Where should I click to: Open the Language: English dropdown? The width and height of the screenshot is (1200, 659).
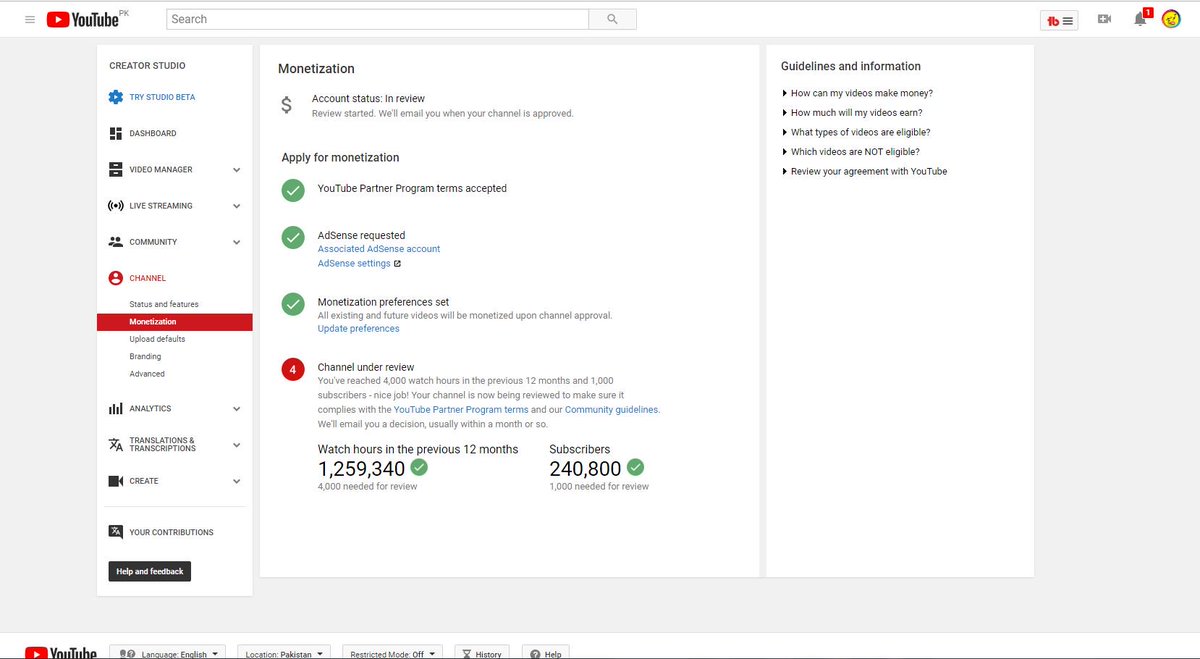168,653
